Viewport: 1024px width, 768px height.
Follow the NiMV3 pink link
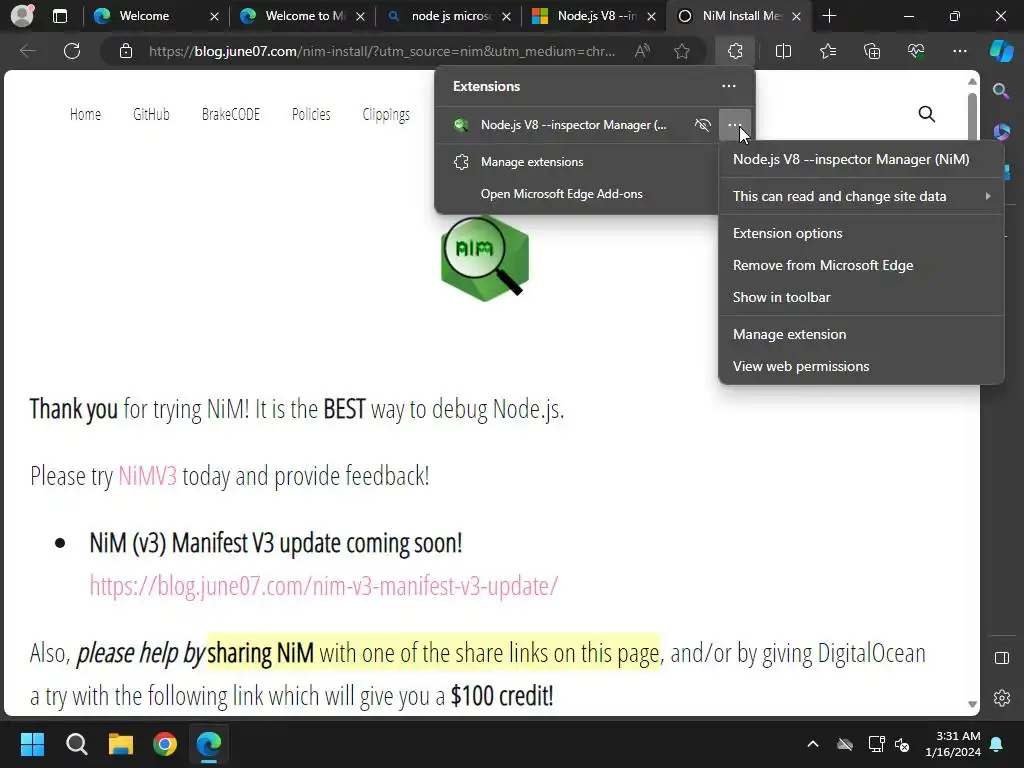coord(148,476)
